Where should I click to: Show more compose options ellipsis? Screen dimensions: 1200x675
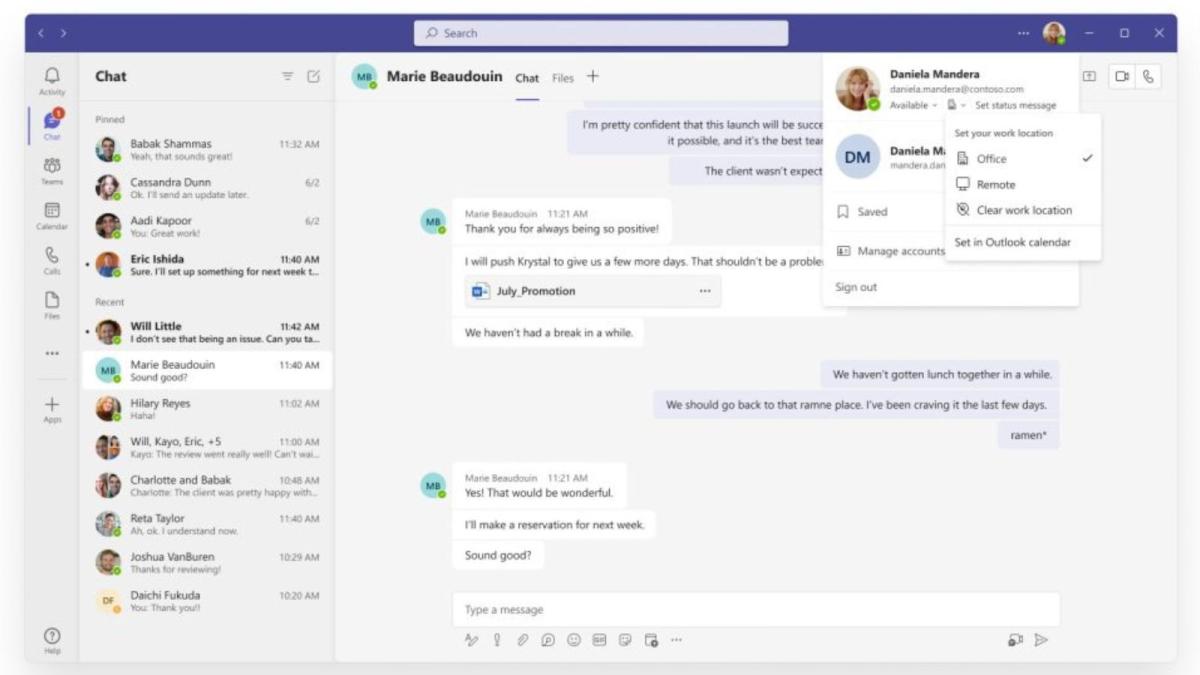pos(676,640)
